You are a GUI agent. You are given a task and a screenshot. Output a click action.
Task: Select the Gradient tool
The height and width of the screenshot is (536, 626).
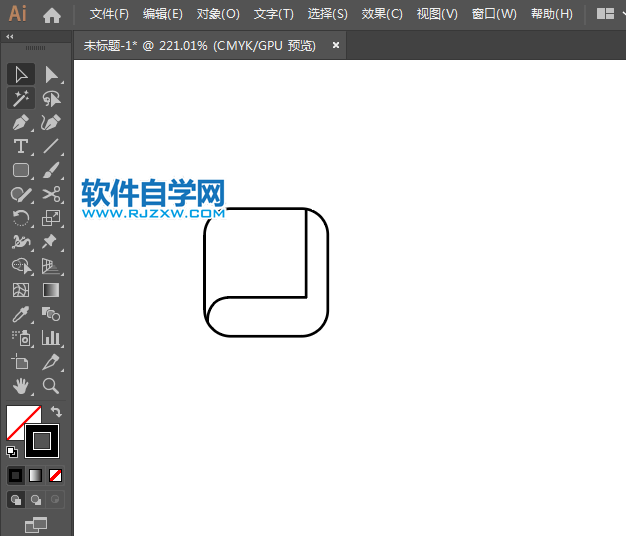click(51, 290)
